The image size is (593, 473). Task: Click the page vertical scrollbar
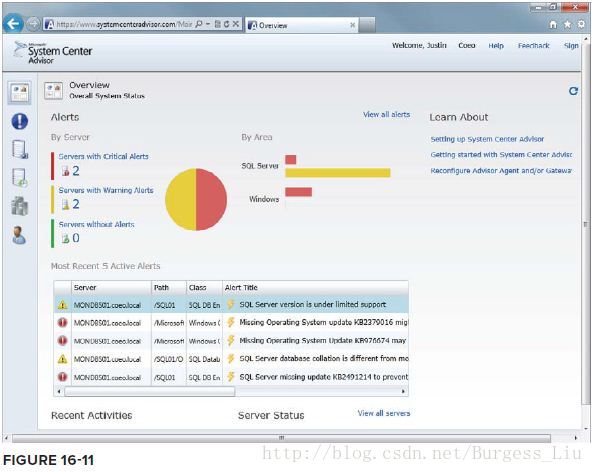click(586, 224)
